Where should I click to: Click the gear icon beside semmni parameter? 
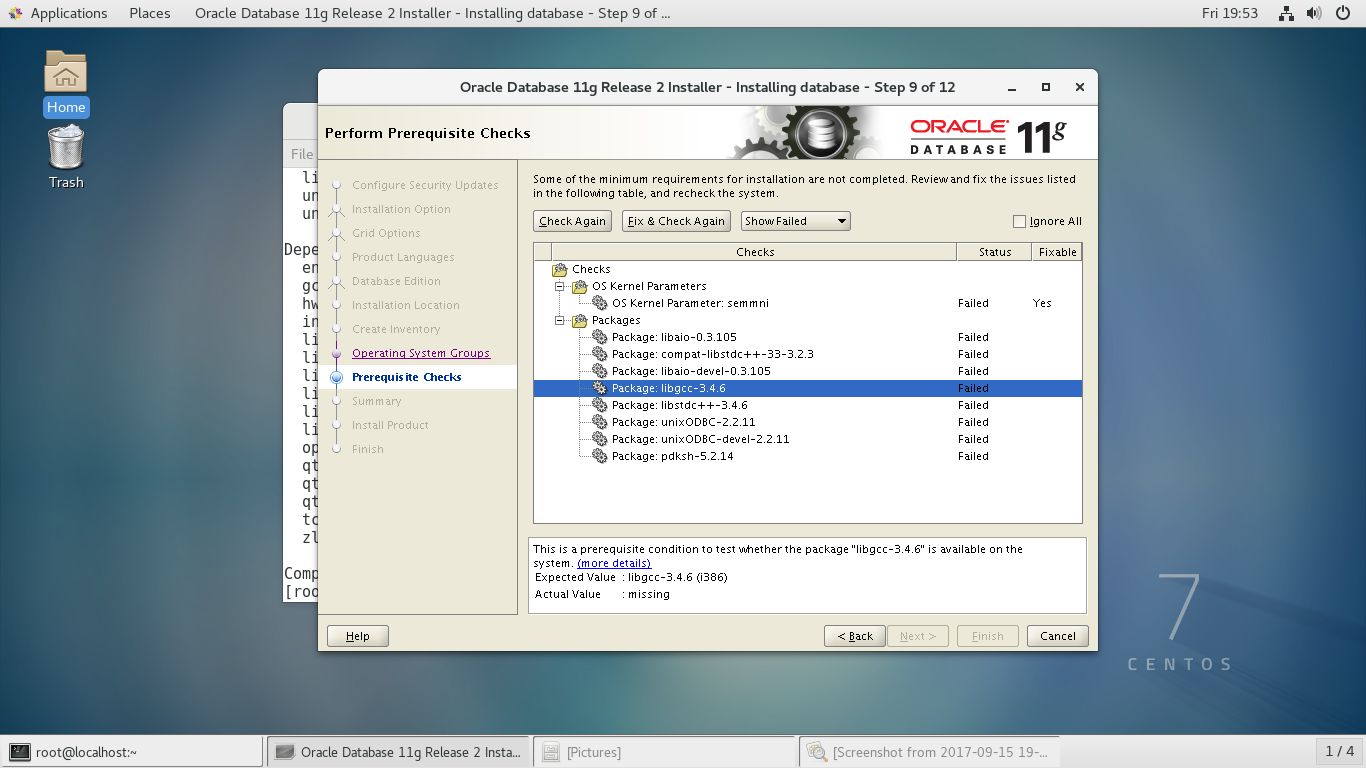[x=600, y=303]
